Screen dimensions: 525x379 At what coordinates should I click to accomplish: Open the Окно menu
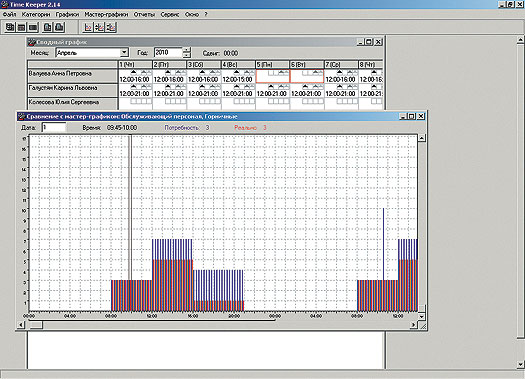click(x=192, y=14)
